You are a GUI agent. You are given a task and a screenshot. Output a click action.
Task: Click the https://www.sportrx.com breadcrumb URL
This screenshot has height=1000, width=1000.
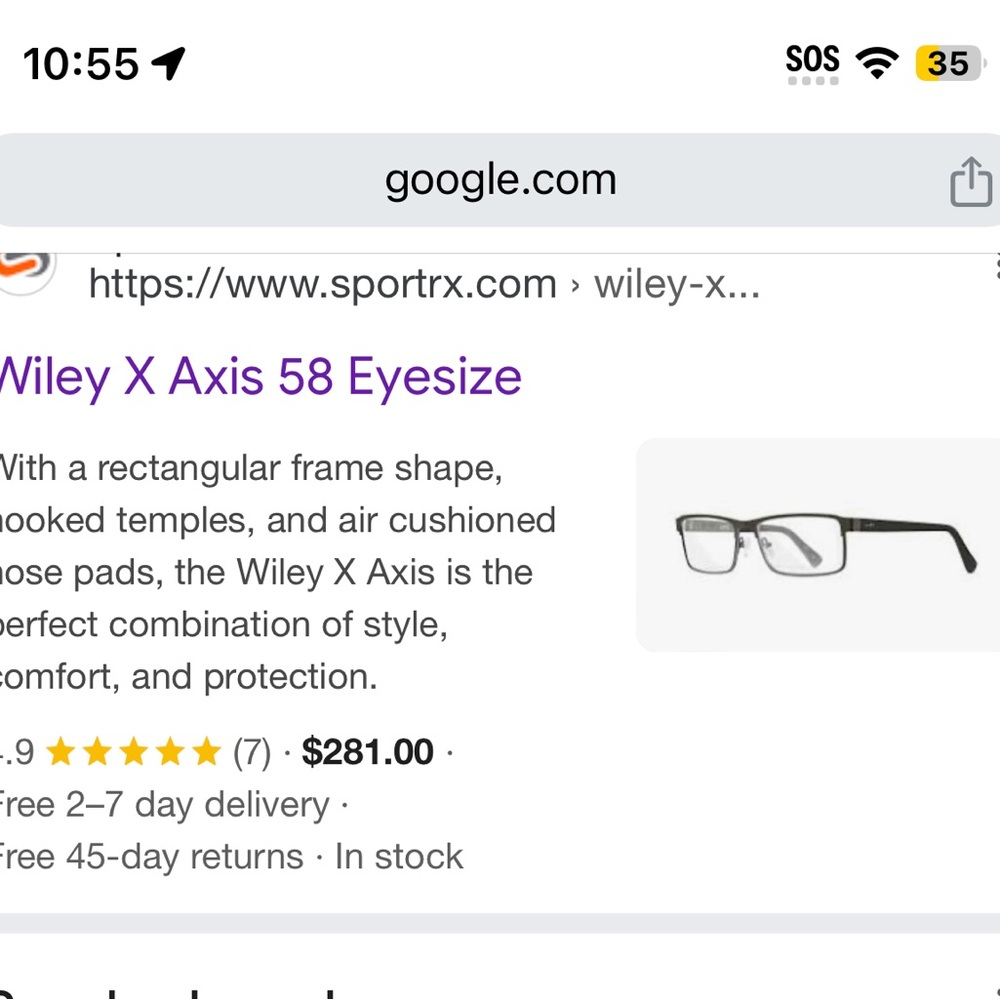tap(321, 285)
